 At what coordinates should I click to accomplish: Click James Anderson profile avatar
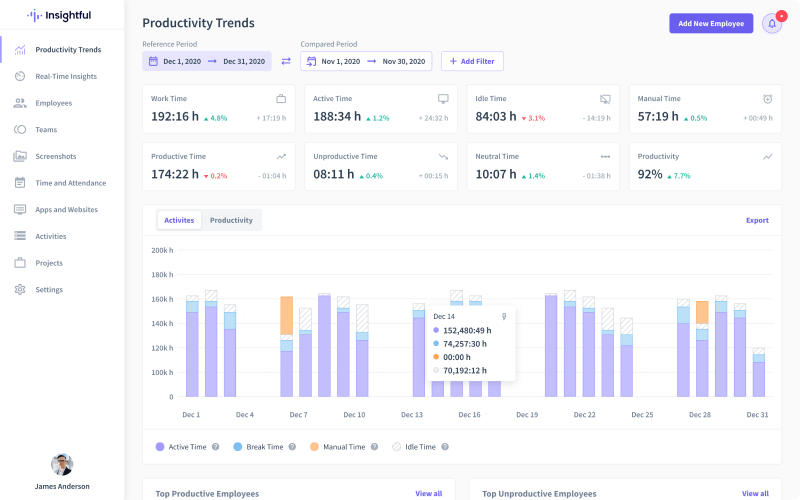click(x=62, y=464)
